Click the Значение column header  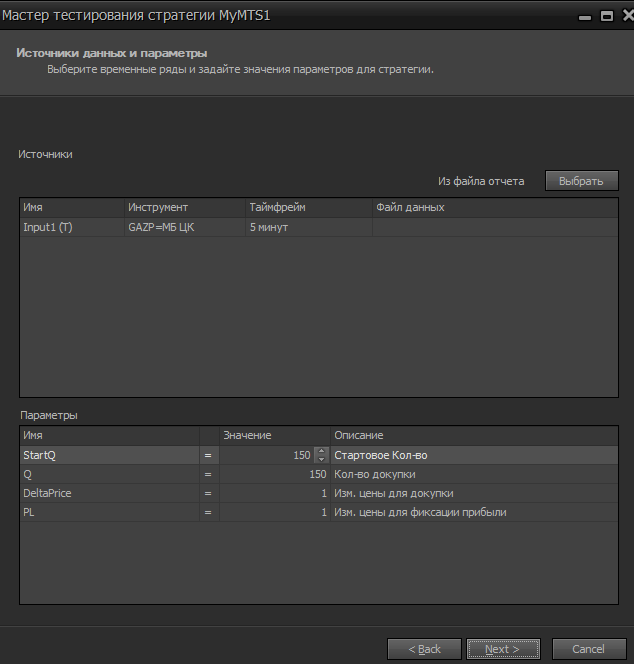tap(274, 435)
